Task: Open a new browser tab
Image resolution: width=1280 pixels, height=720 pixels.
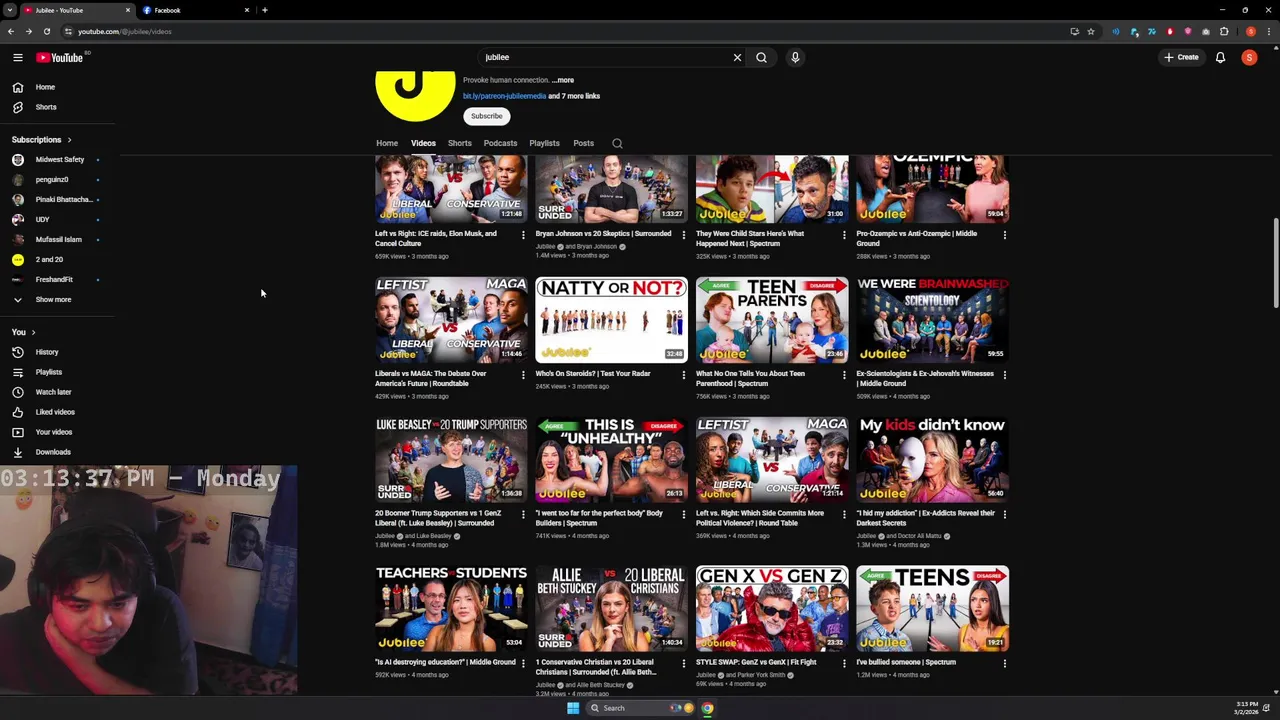Action: [264, 10]
